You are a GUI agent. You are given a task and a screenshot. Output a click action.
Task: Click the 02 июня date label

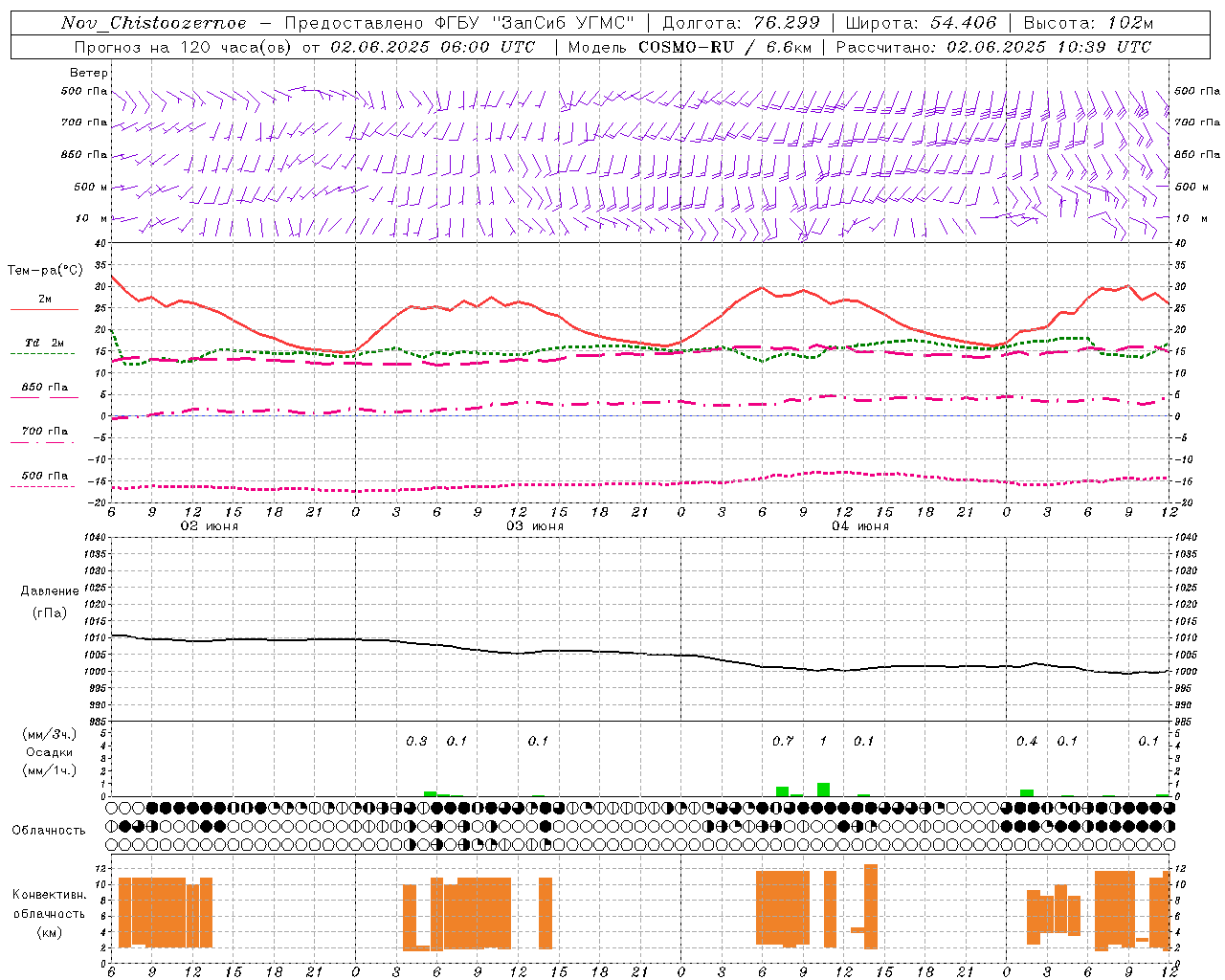pos(210,526)
